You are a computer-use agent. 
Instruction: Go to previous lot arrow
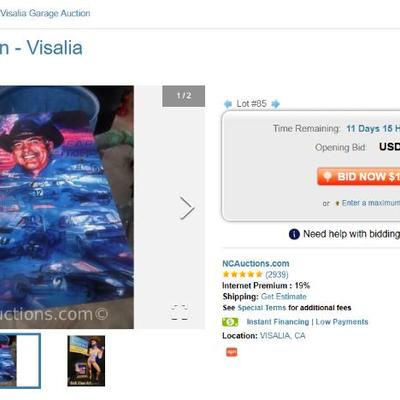pos(228,104)
